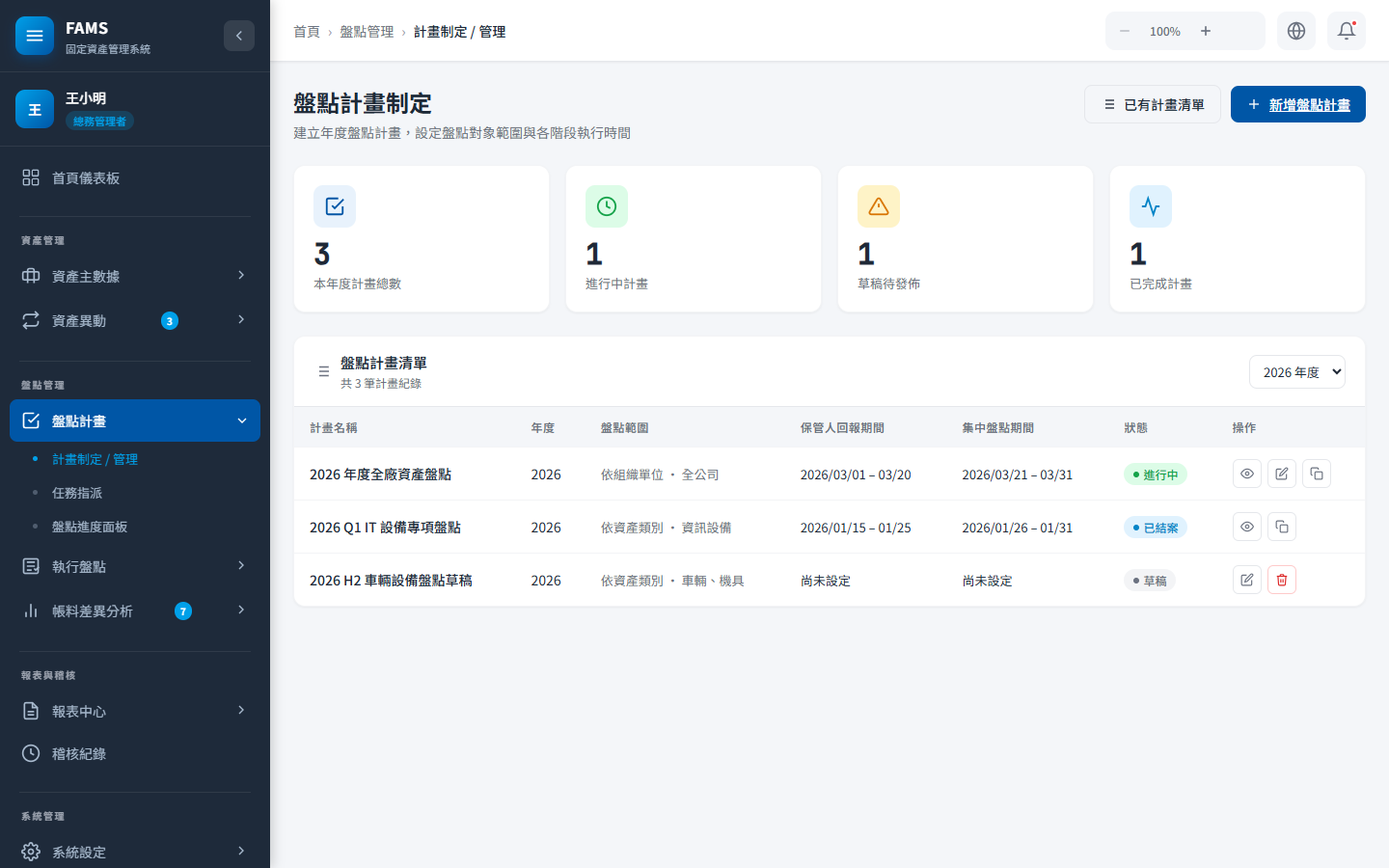
Task: Click the globe language icon
Action: [1295, 30]
